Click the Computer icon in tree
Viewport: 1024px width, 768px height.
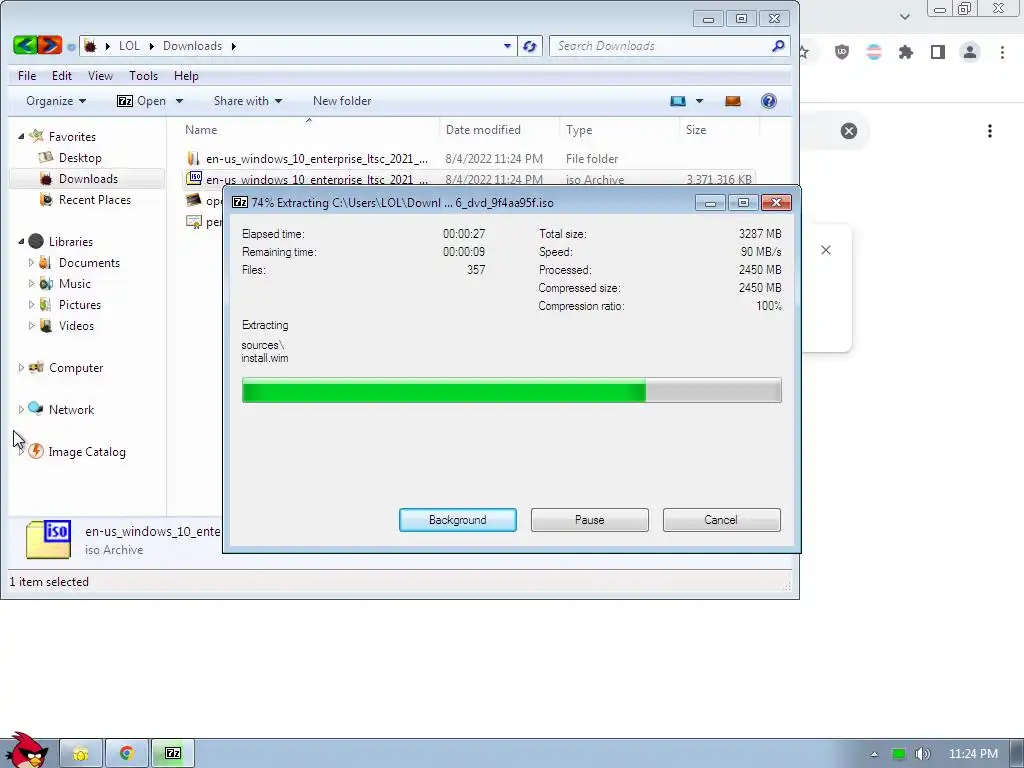pos(36,367)
